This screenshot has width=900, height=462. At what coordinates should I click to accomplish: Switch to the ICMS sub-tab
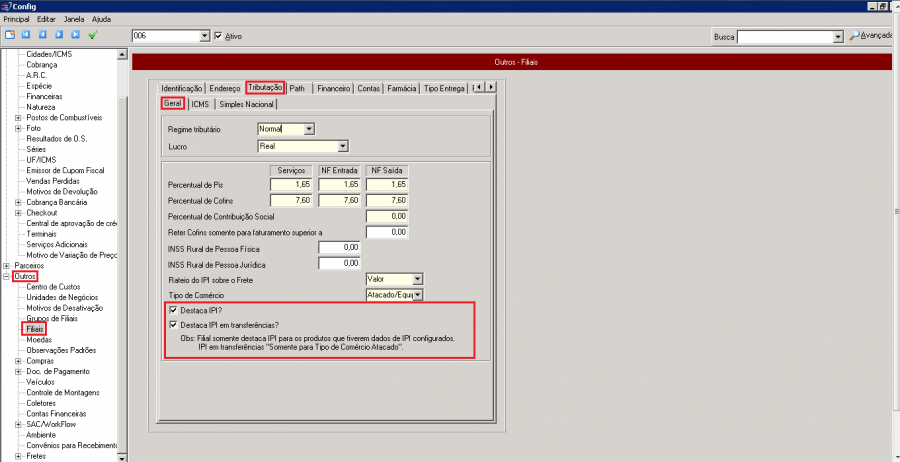point(200,103)
